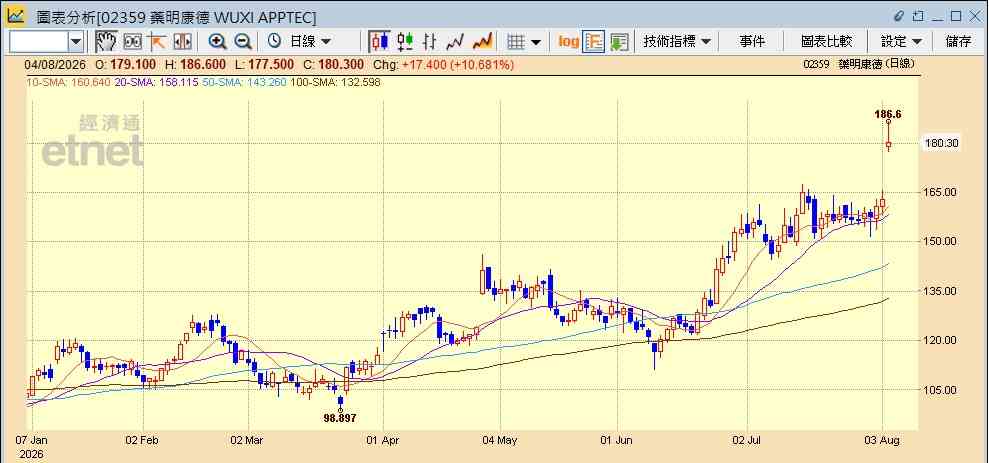This screenshot has width=989, height=463.
Task: Zoom out of the chart
Action: pos(243,42)
